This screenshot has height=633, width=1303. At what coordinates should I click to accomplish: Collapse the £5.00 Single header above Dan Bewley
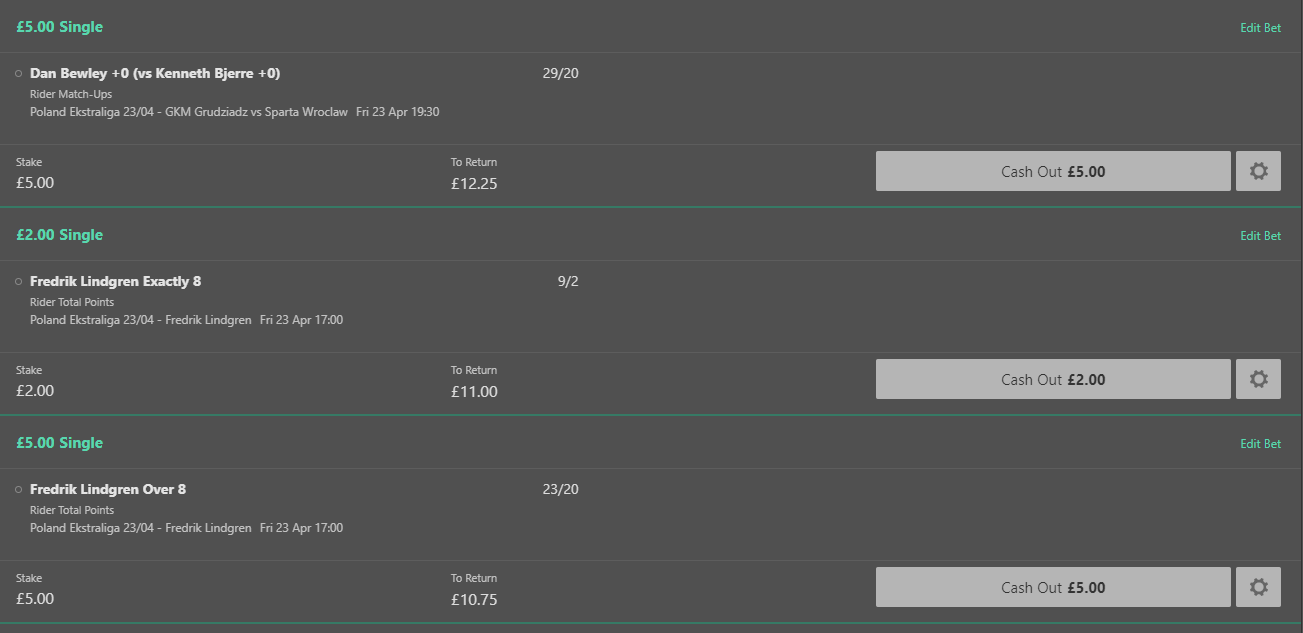click(x=59, y=27)
